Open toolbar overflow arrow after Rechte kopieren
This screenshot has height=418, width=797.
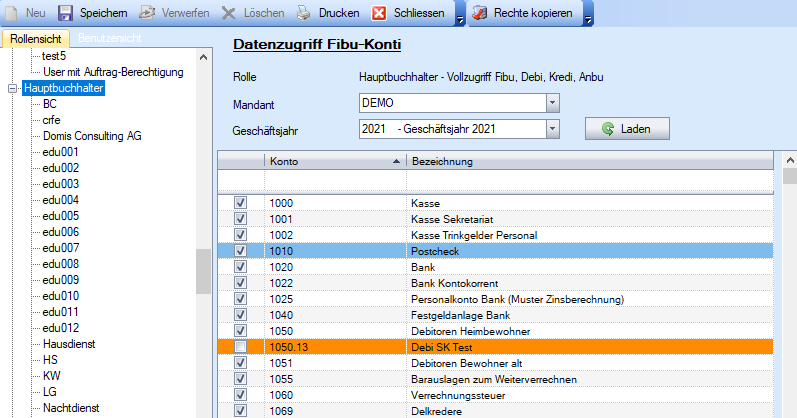(588, 20)
